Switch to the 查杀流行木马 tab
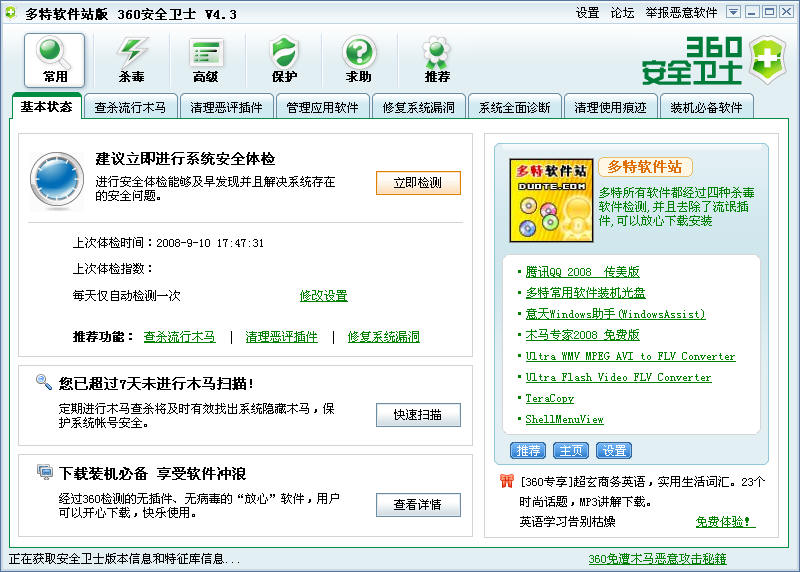The height and width of the screenshot is (572, 800). (130, 108)
